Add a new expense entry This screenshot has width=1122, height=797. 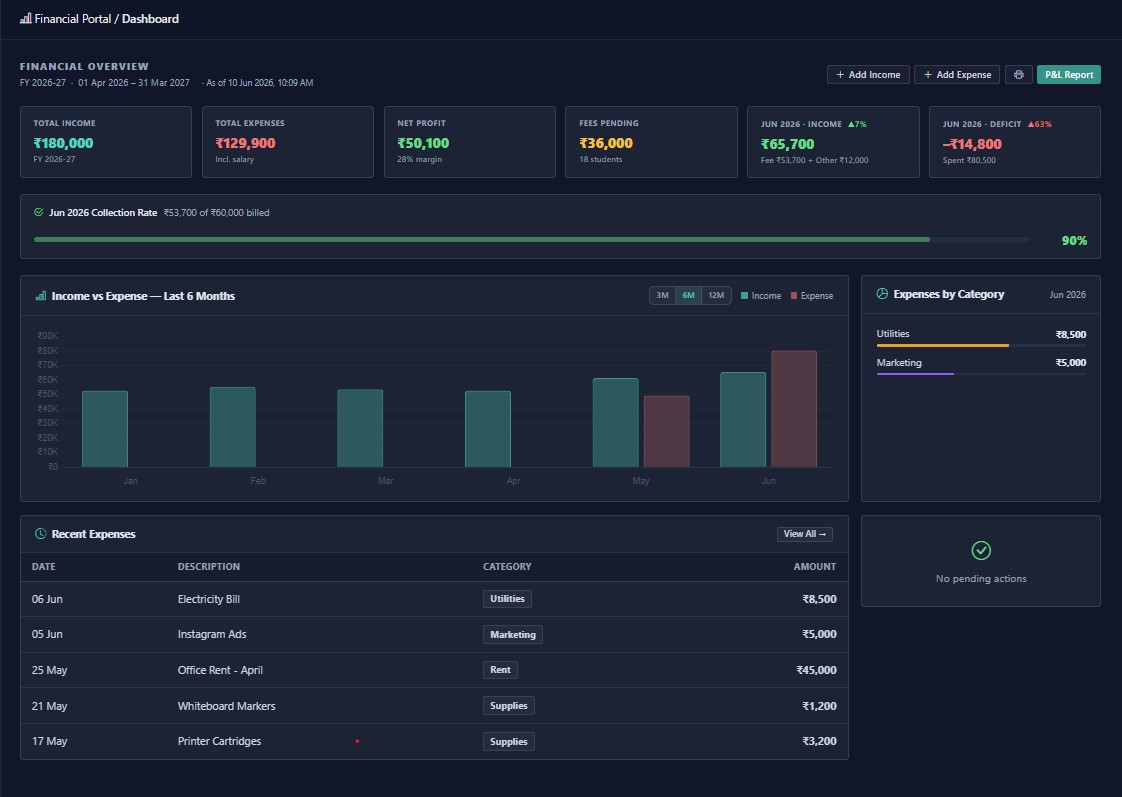click(957, 74)
